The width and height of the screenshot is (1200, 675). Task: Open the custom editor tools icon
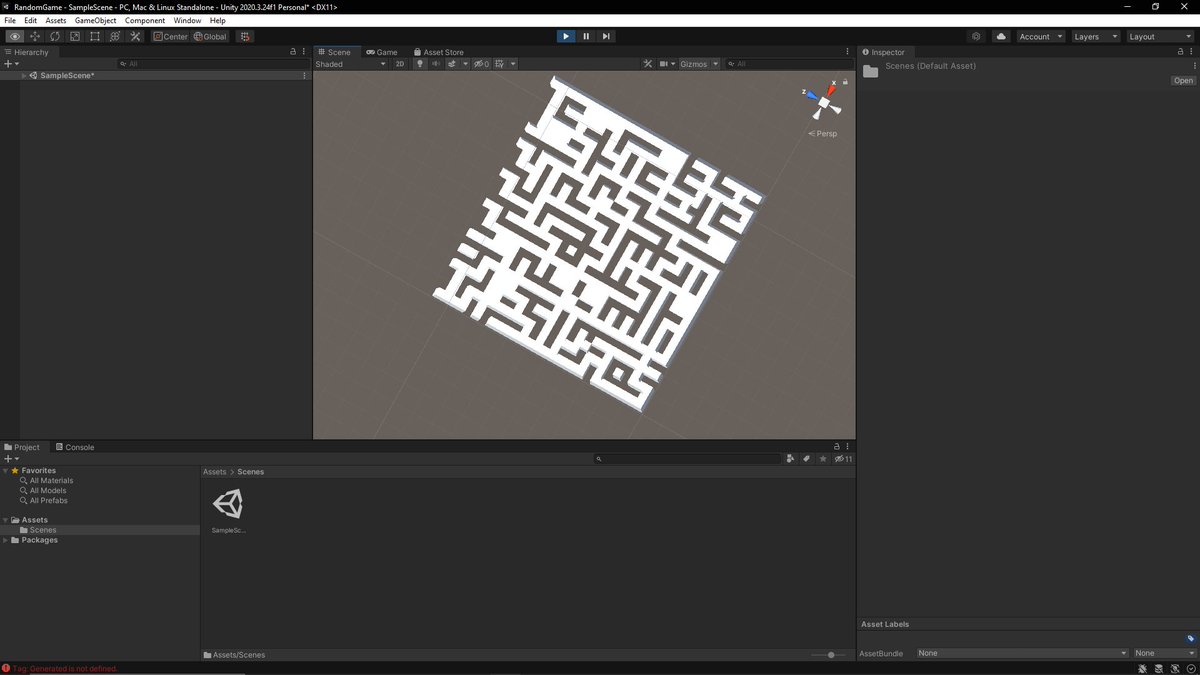(135, 36)
